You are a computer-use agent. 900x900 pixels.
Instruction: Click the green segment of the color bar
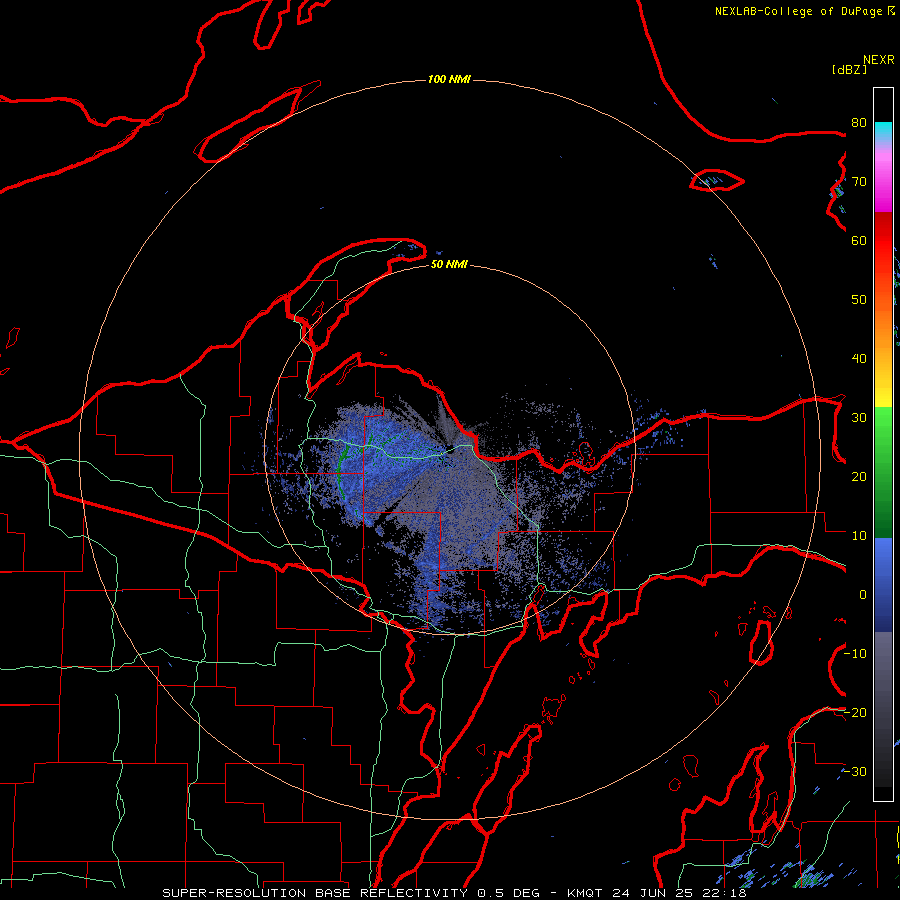coord(883,472)
